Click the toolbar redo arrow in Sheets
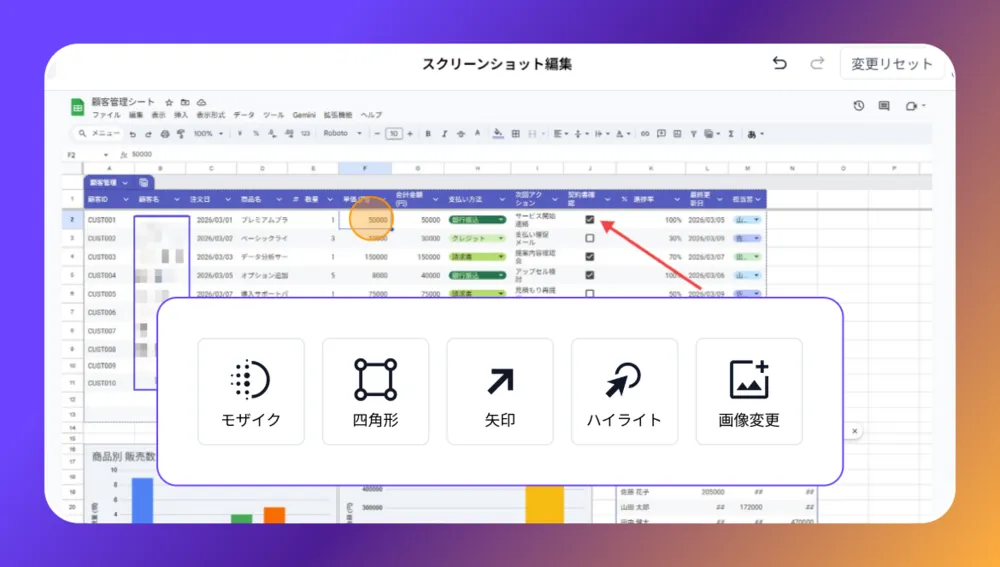This screenshot has width=1000, height=567. click(149, 134)
